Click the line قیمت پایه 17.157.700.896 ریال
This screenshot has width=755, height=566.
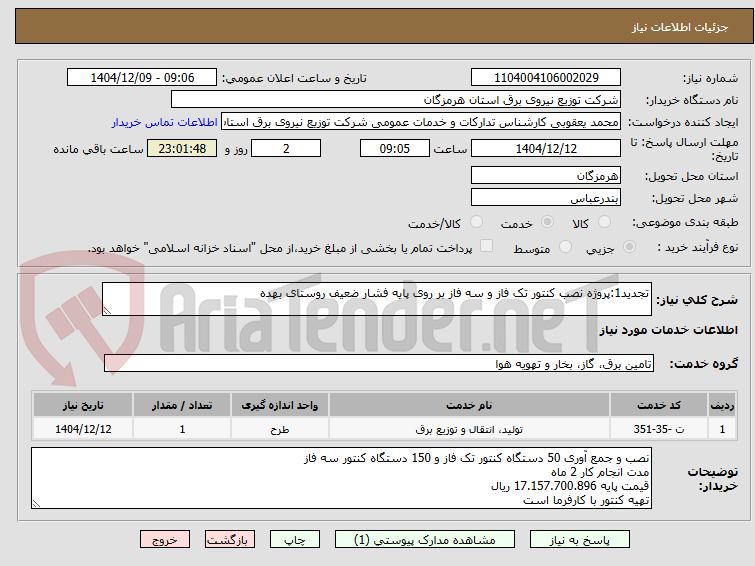pos(570,486)
